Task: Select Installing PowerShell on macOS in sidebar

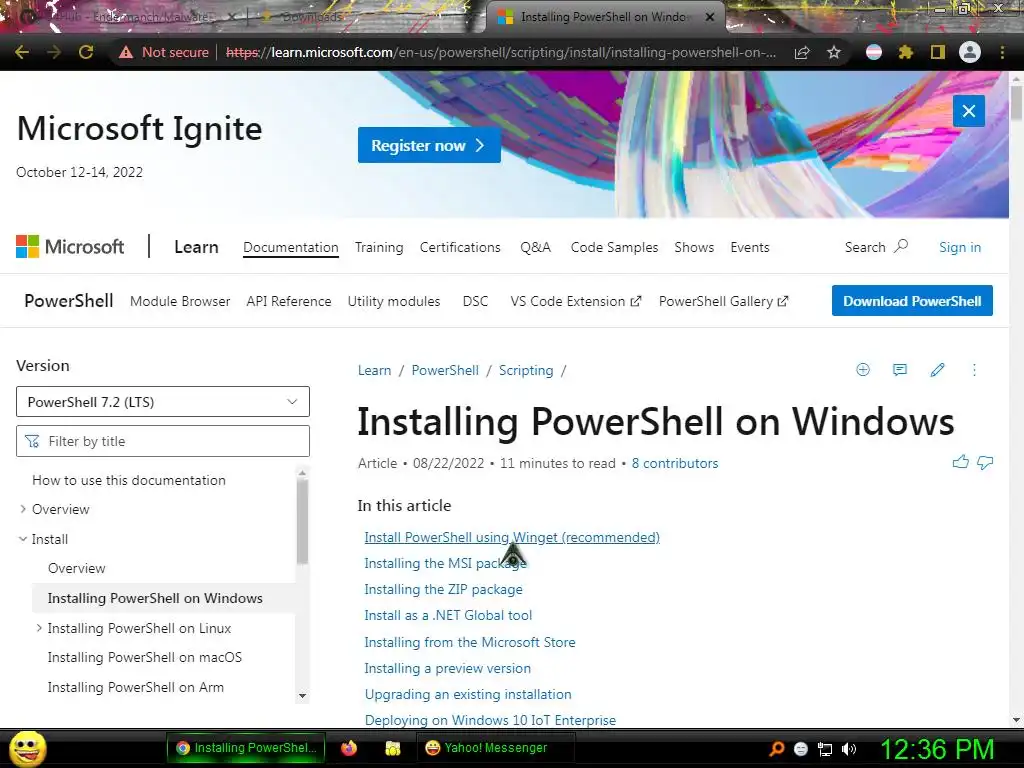Action: 144,657
